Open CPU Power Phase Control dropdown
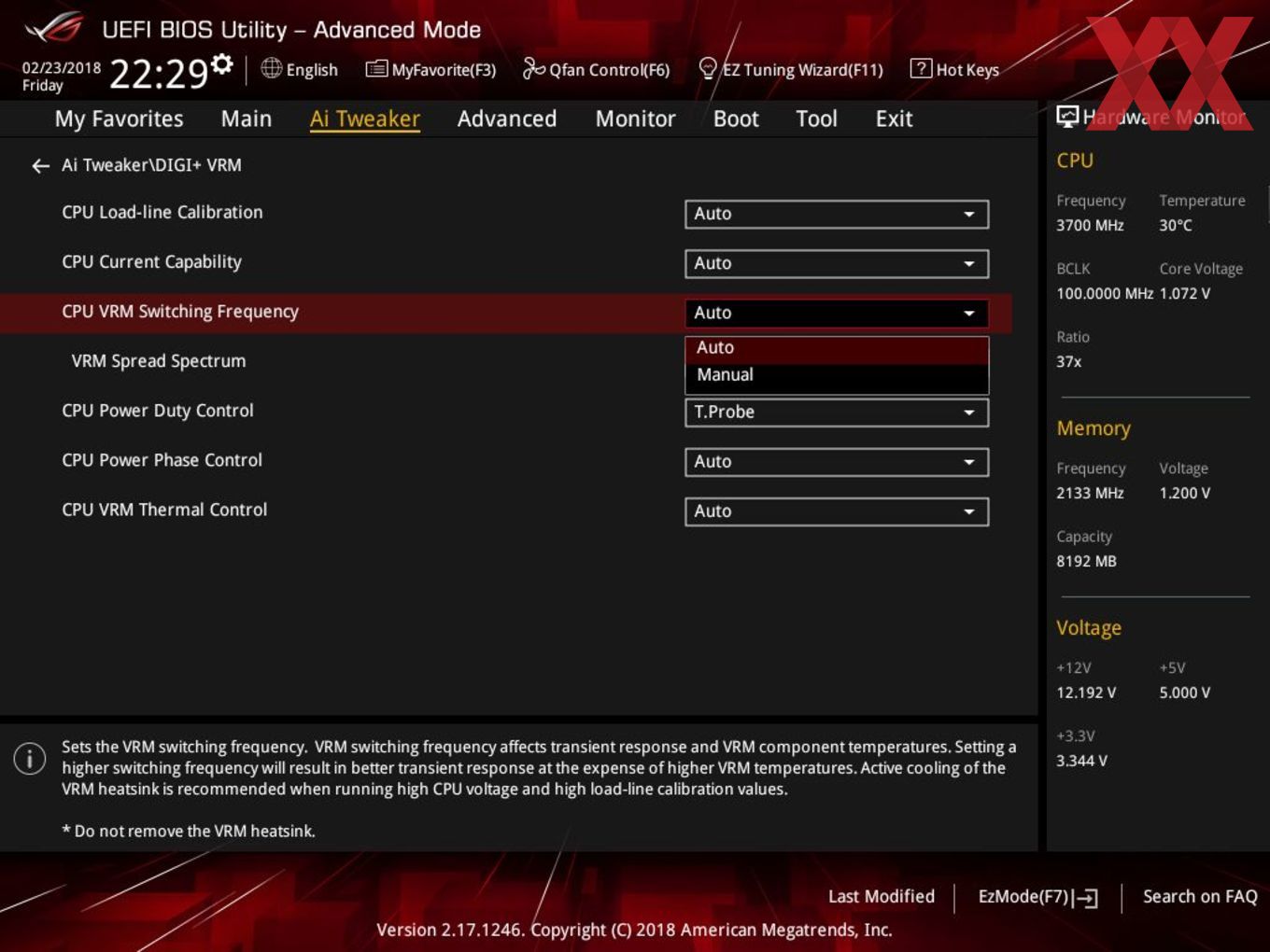Viewport: 1270px width, 952px height. [837, 461]
